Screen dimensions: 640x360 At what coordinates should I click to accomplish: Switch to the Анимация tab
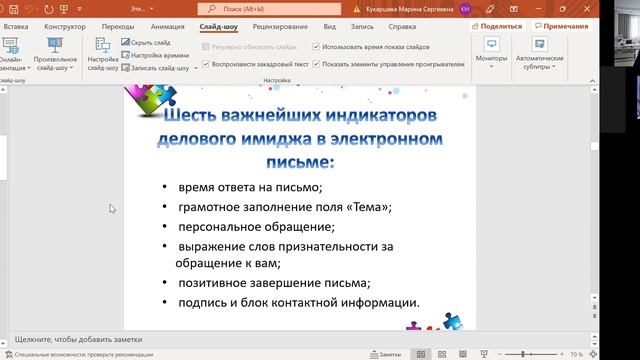pos(167,27)
